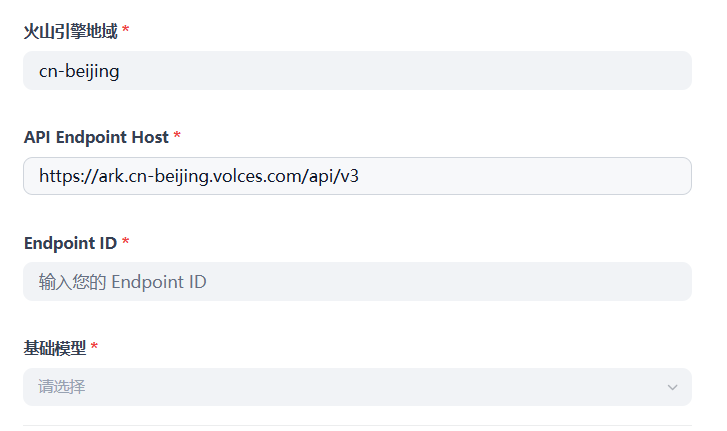727x431 pixels.
Task: Click red asterisk beside 火山引擎地域
Action: pyautogui.click(x=126, y=31)
